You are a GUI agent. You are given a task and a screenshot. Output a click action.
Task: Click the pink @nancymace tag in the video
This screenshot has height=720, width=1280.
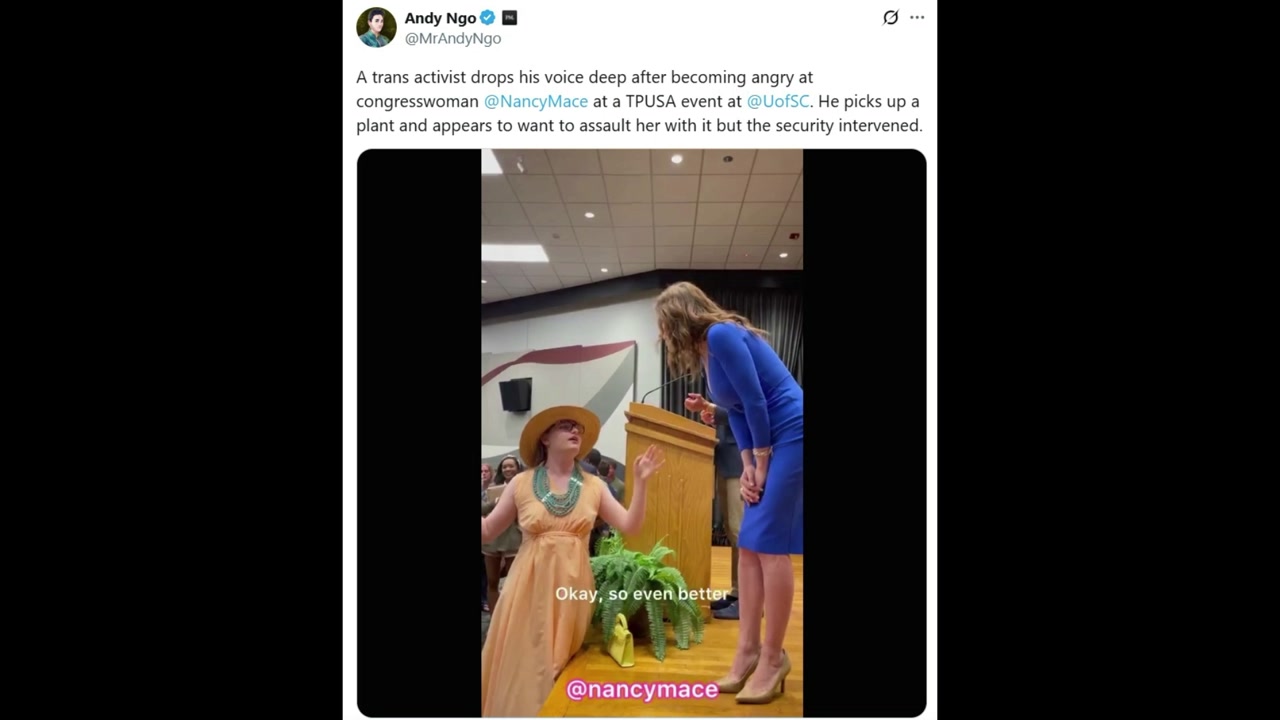pyautogui.click(x=642, y=689)
